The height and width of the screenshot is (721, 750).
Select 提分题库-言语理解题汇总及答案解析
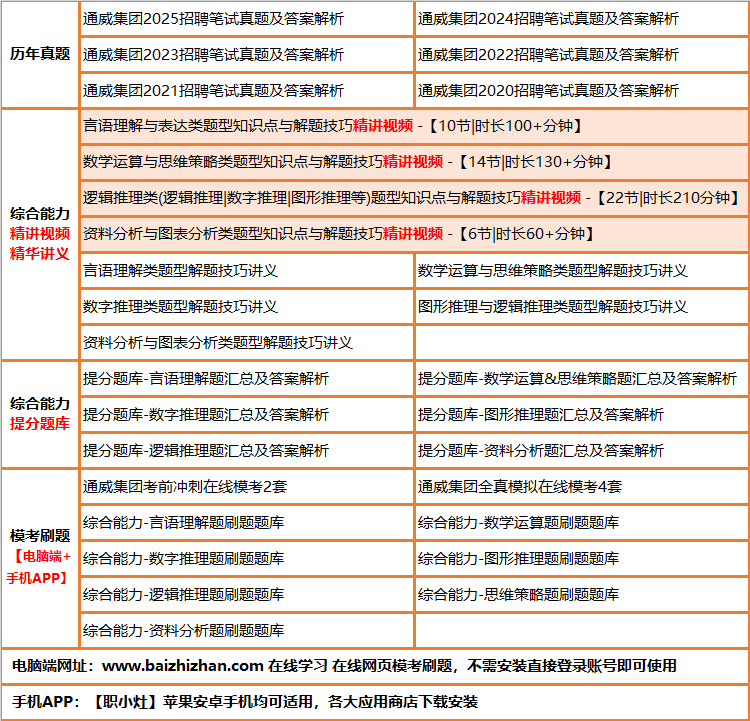pyautogui.click(x=247, y=378)
